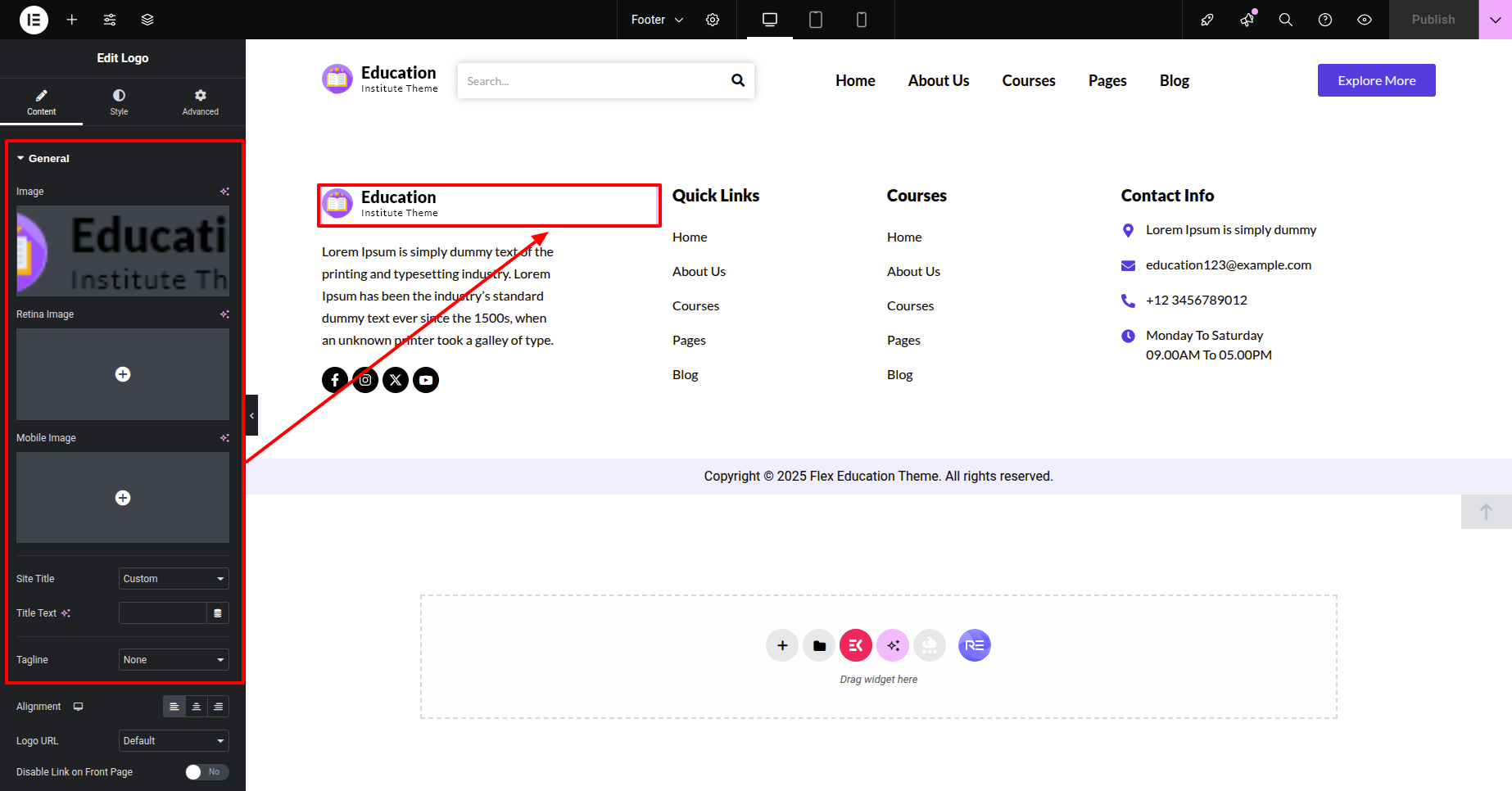Screen dimensions: 1512x791
Task: Click the Publish button
Action: tap(1433, 20)
